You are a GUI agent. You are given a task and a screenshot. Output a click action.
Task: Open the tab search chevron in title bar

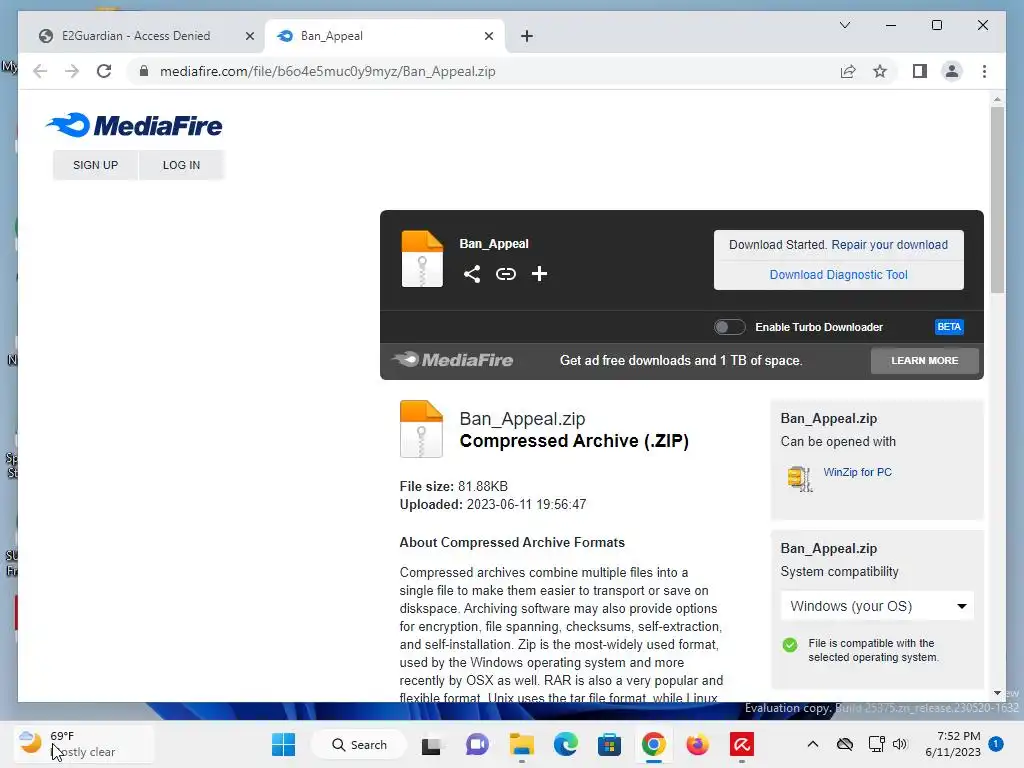point(844,25)
